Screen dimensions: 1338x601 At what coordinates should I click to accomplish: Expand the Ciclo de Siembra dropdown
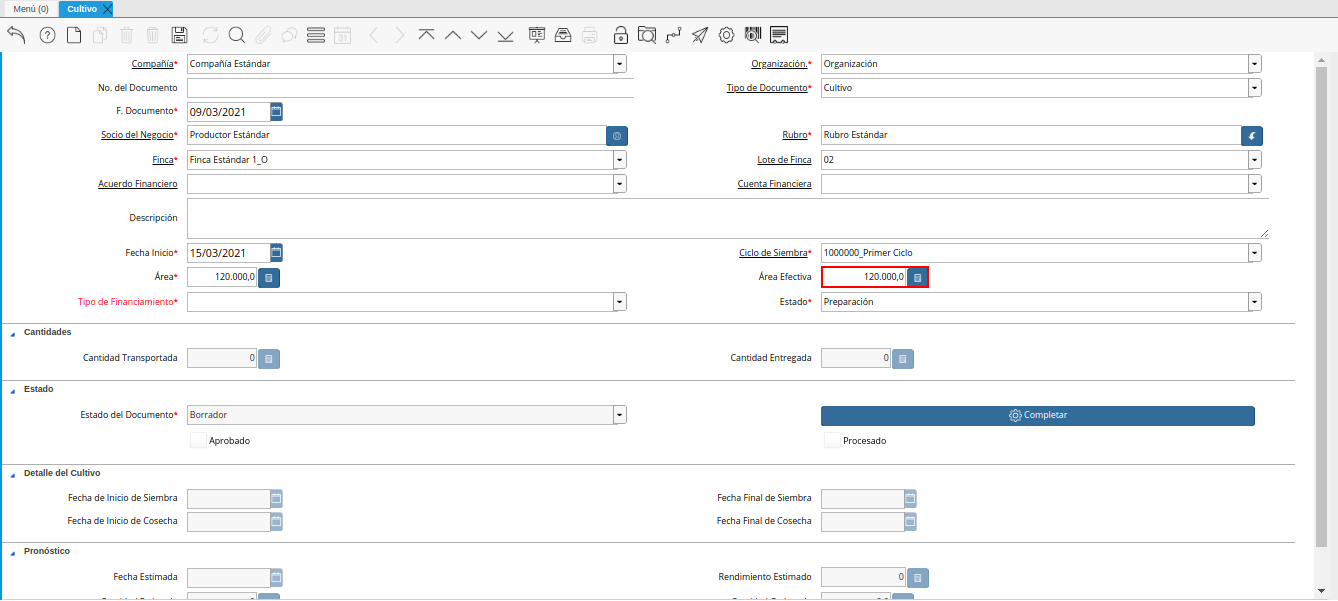click(1254, 253)
